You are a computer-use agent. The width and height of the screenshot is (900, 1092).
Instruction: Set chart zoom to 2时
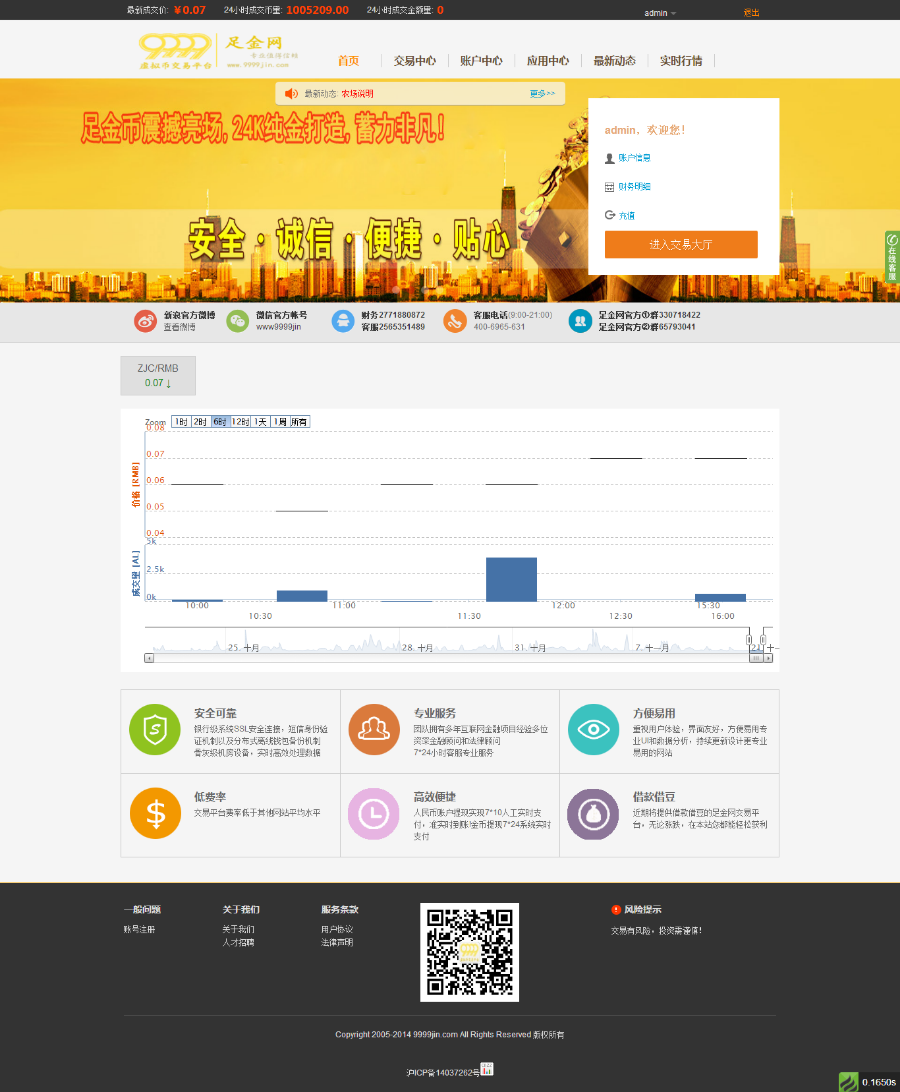(201, 421)
